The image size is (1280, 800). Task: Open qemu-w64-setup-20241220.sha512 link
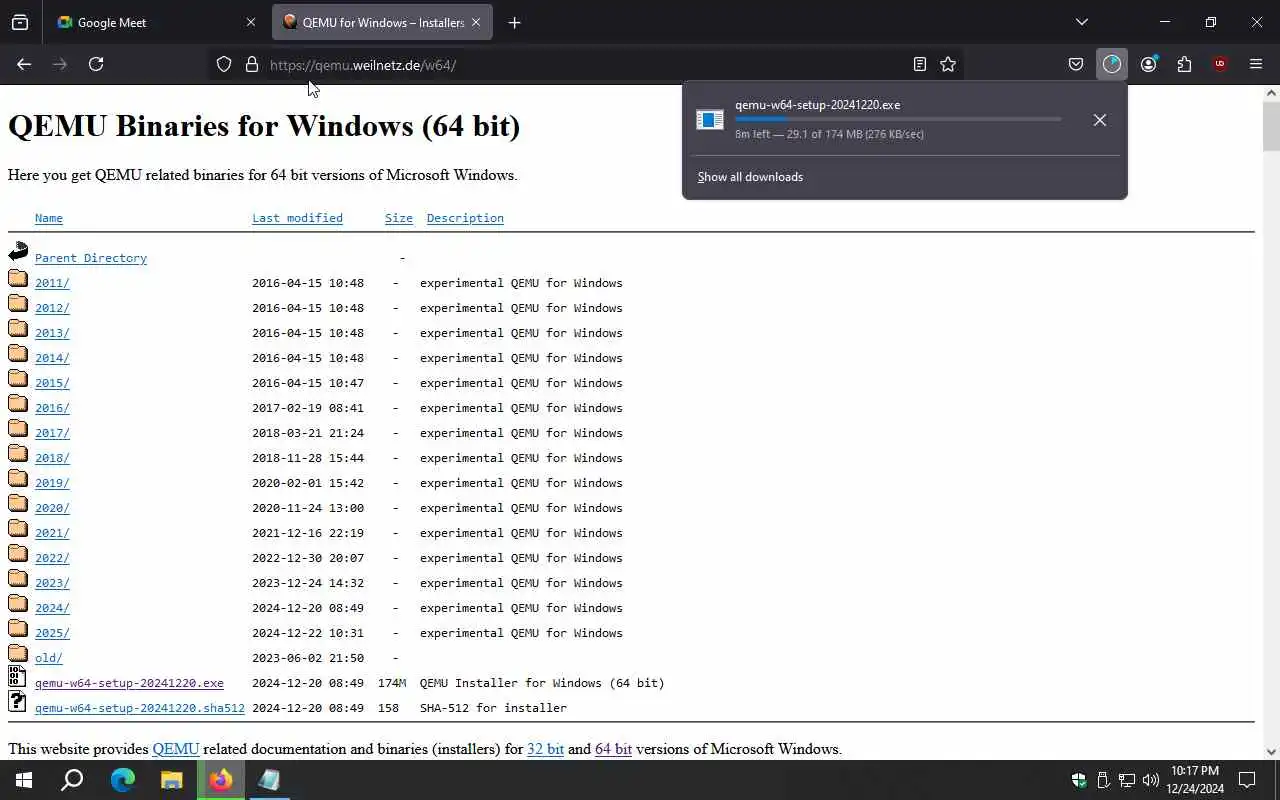tap(140, 708)
